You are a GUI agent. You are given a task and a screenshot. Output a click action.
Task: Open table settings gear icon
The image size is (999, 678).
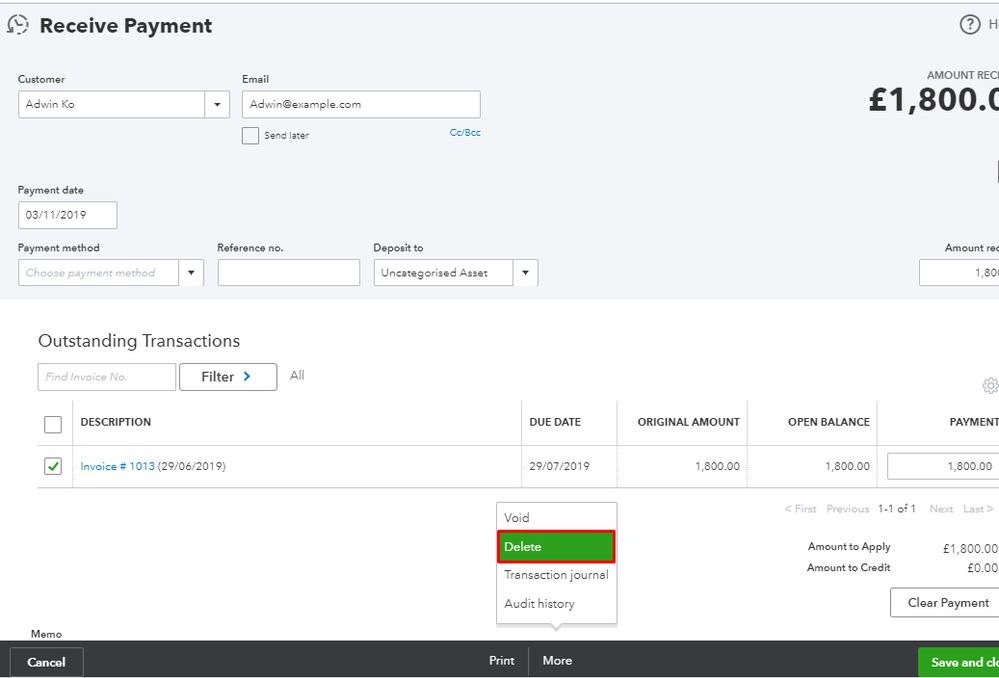pos(990,386)
